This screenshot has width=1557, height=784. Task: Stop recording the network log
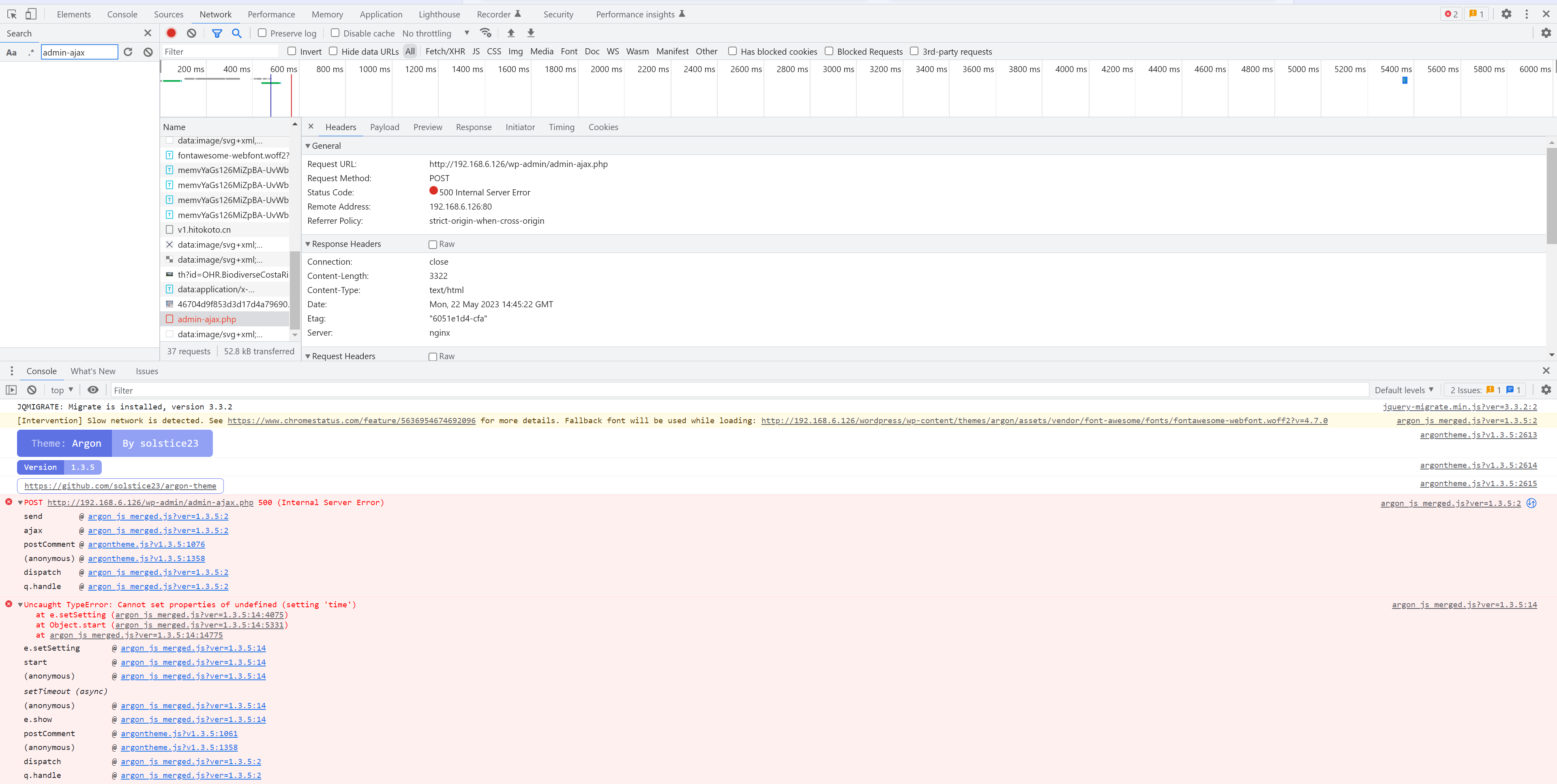point(171,33)
